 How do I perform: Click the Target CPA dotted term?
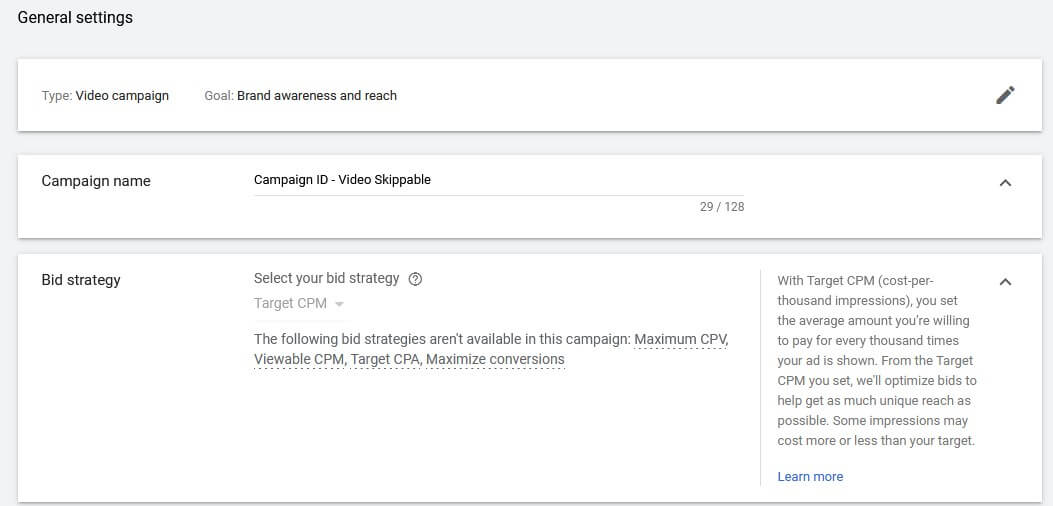385,359
